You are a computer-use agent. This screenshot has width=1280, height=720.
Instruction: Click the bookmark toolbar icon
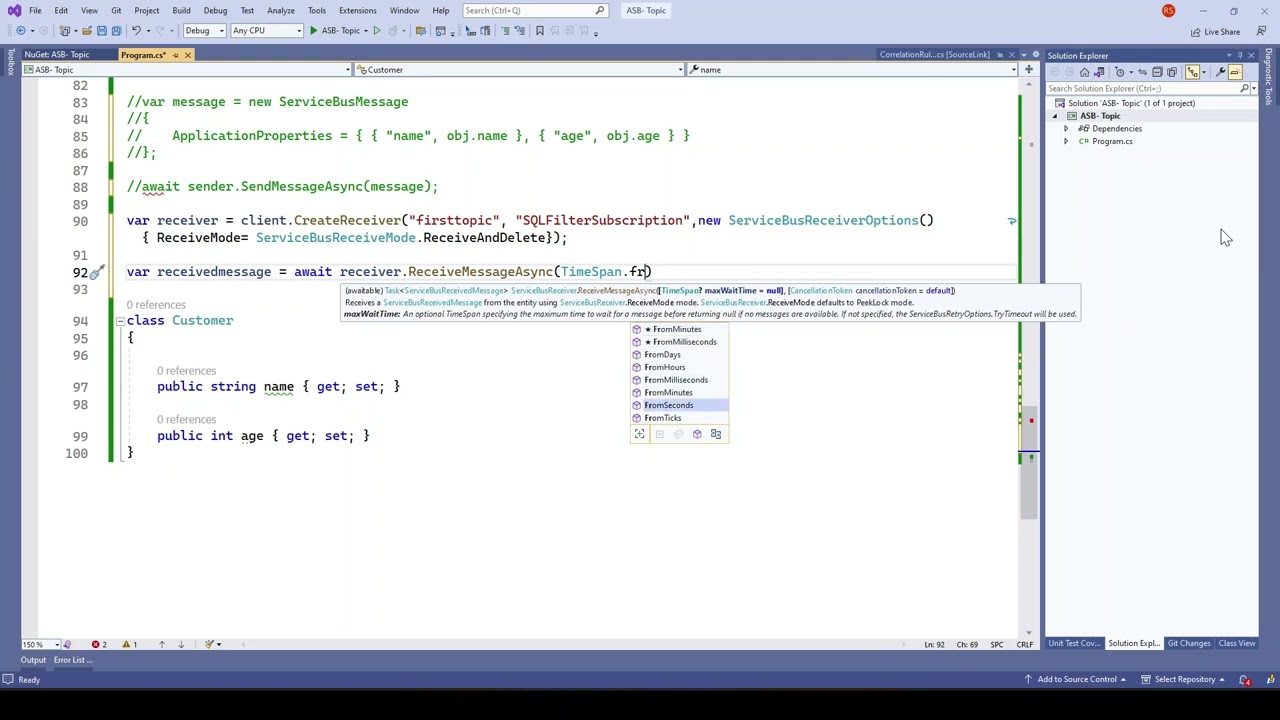(540, 31)
